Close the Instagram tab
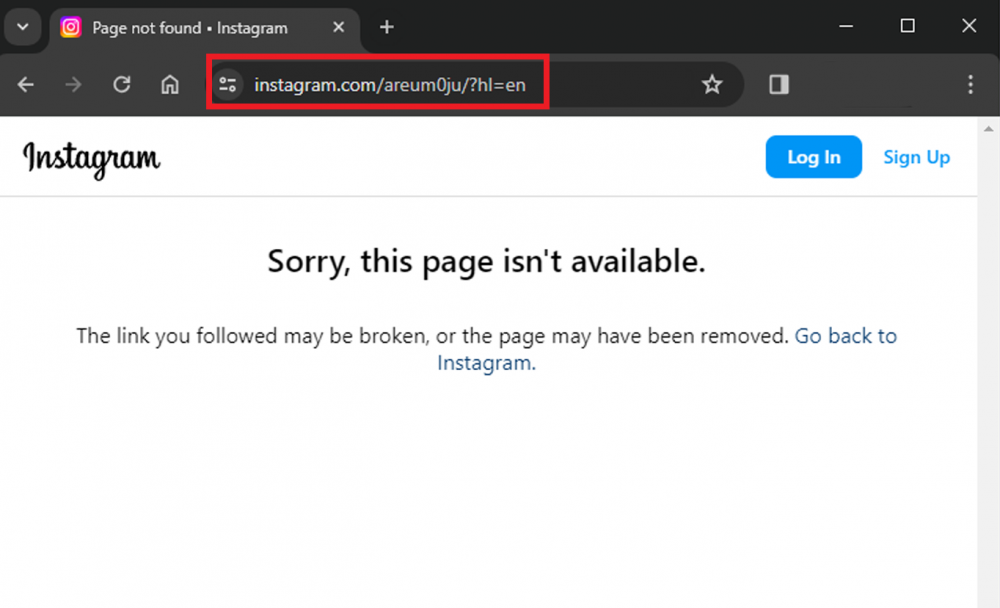Viewport: 1000px width, 608px height. pos(339,27)
